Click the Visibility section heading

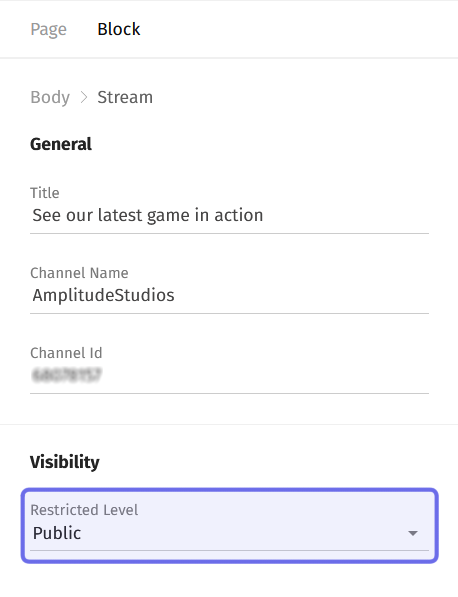click(65, 462)
